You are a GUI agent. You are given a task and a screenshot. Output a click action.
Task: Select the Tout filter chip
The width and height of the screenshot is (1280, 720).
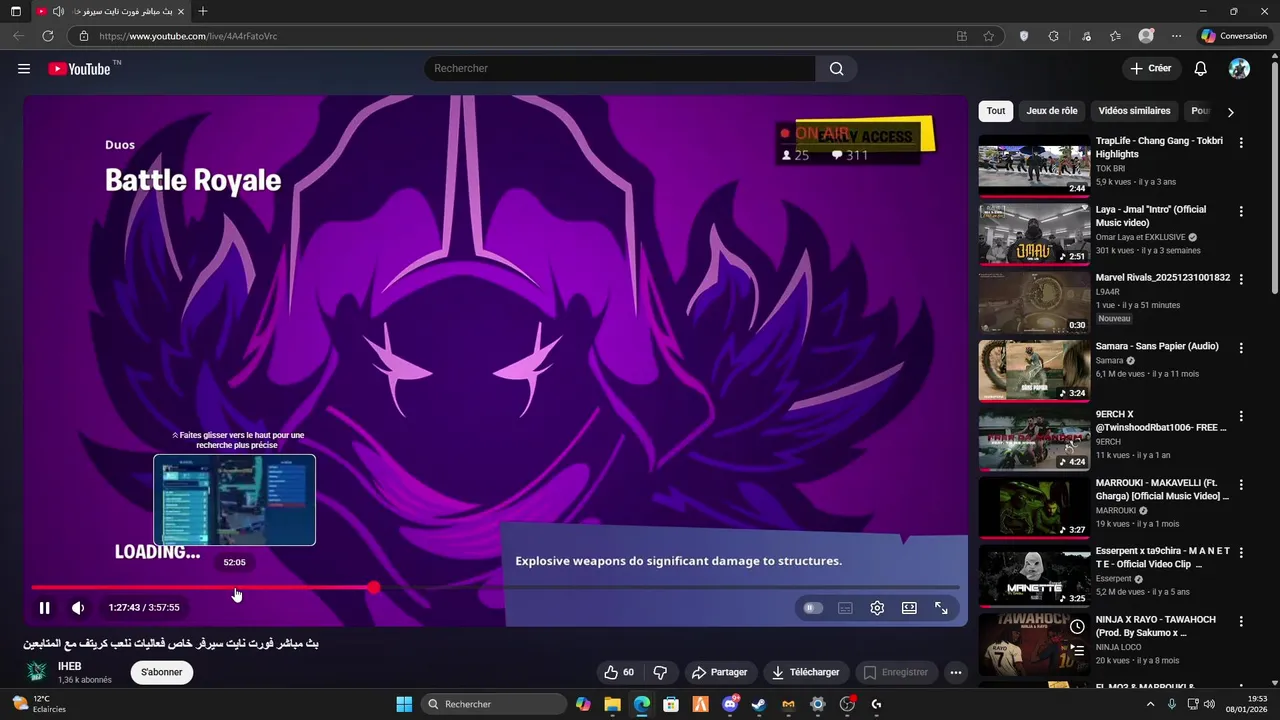(996, 111)
